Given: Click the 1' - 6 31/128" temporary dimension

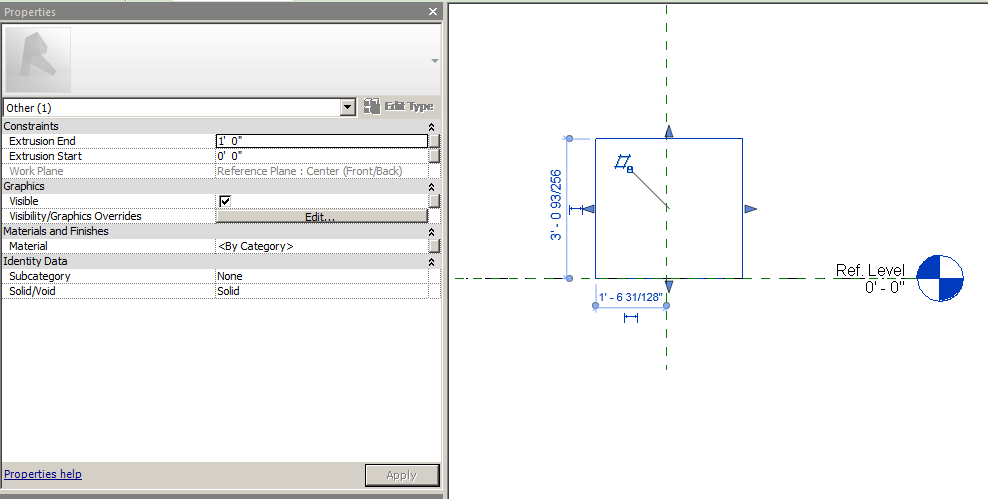Looking at the screenshot, I should coord(630,297).
